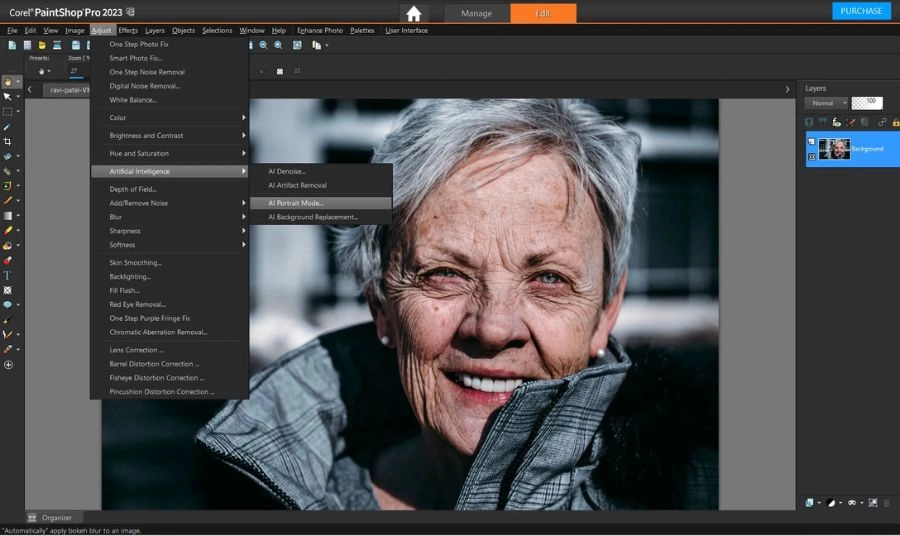Expand Hue and Saturation submenu

169,153
